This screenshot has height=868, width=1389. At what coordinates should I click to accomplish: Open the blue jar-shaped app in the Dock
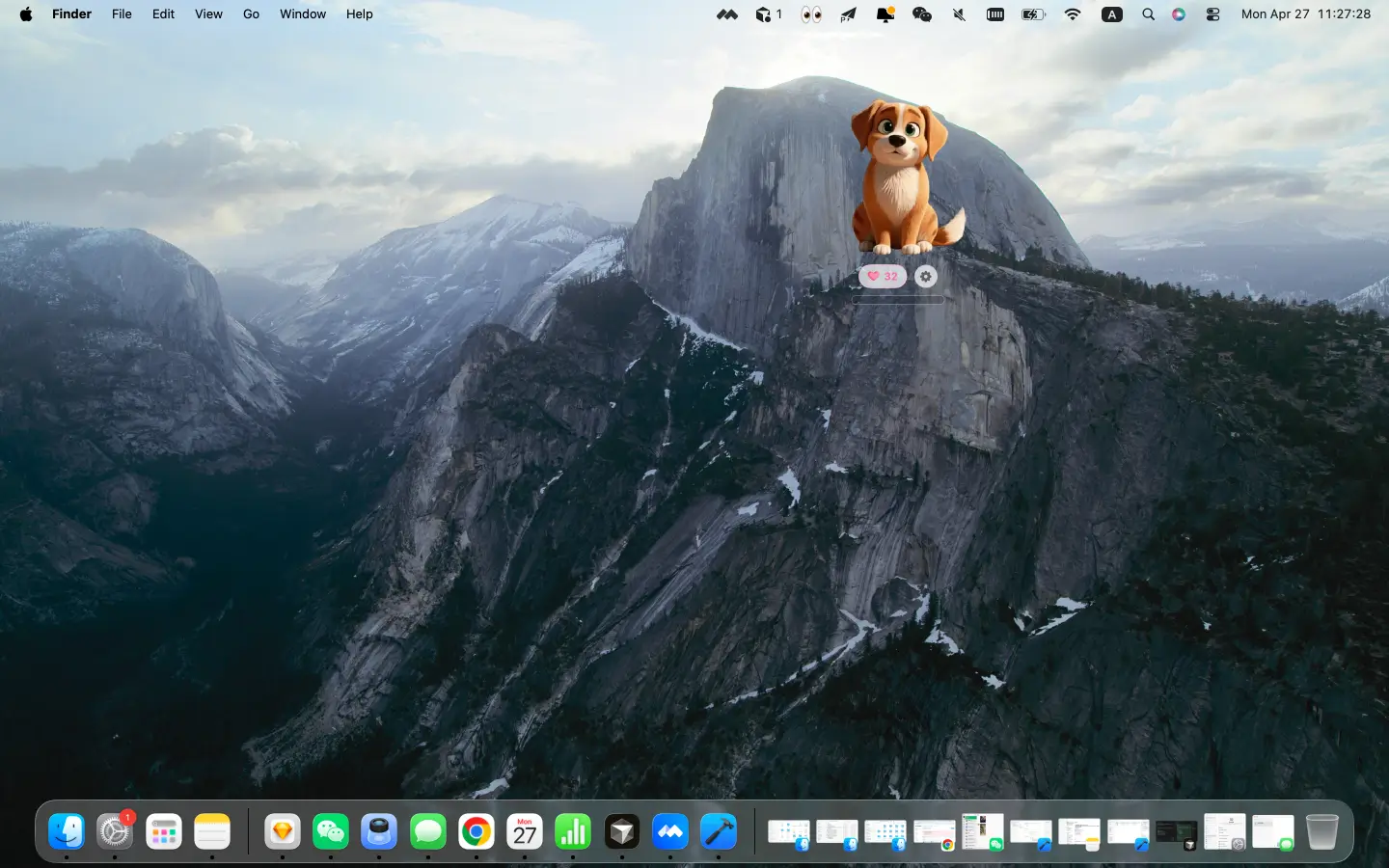pyautogui.click(x=379, y=831)
